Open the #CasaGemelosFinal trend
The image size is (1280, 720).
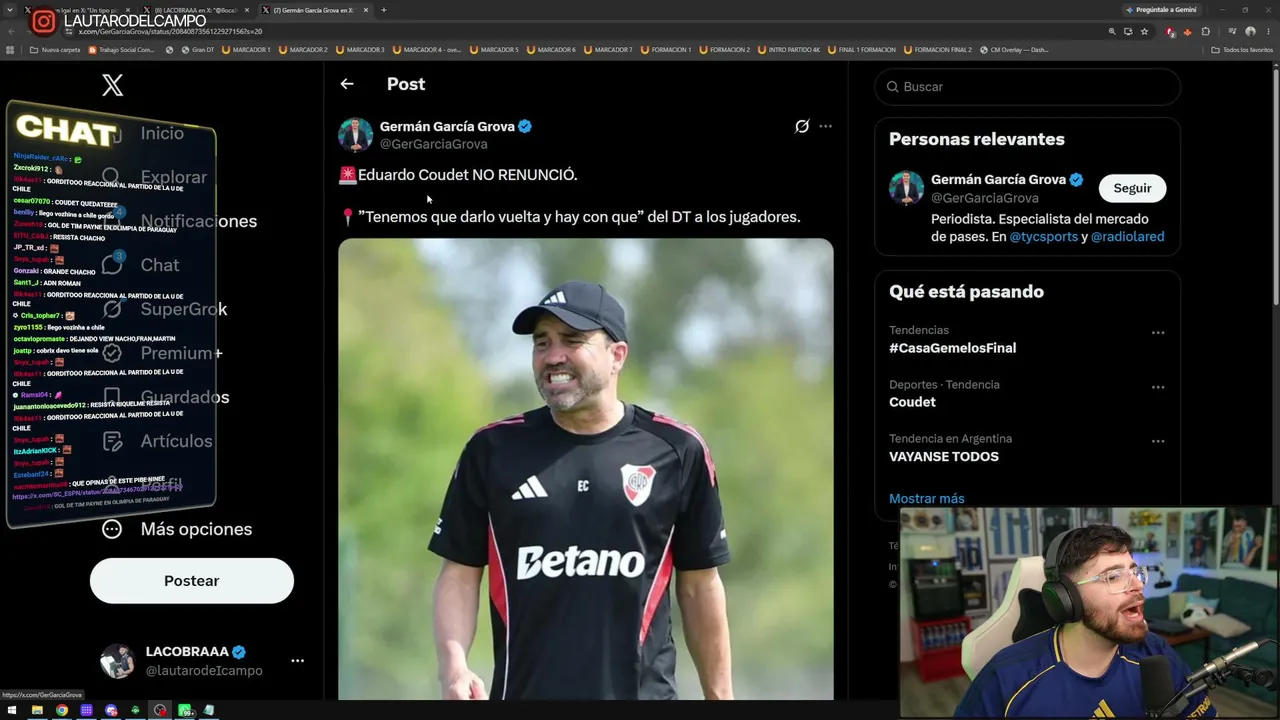point(952,348)
